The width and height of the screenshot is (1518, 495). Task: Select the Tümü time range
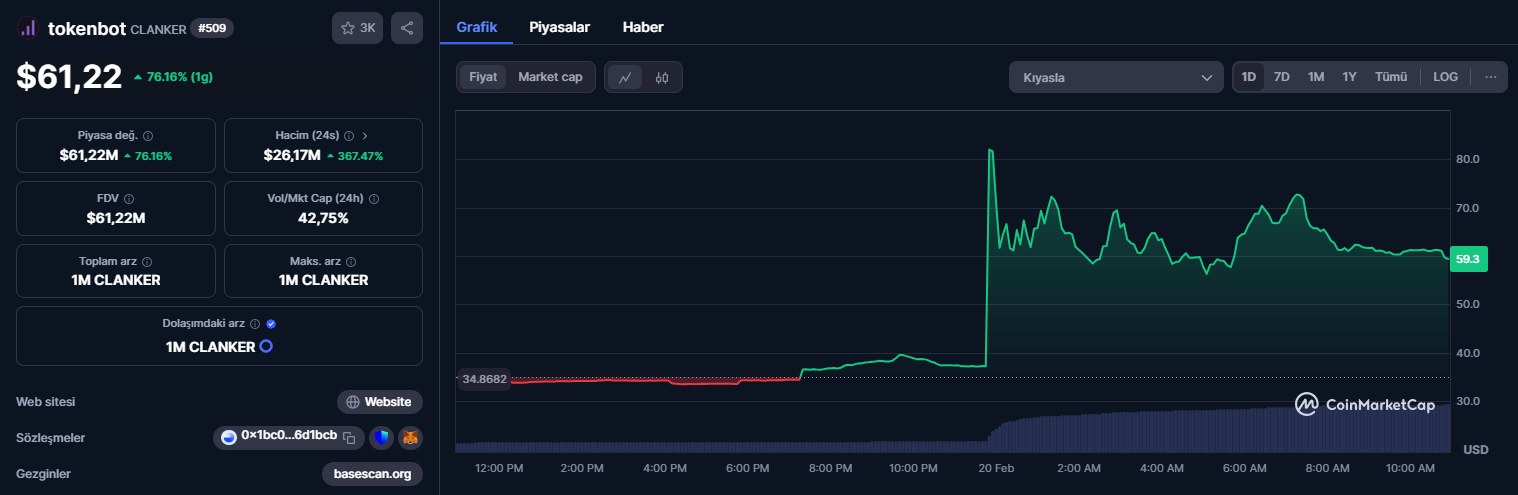coord(1391,77)
